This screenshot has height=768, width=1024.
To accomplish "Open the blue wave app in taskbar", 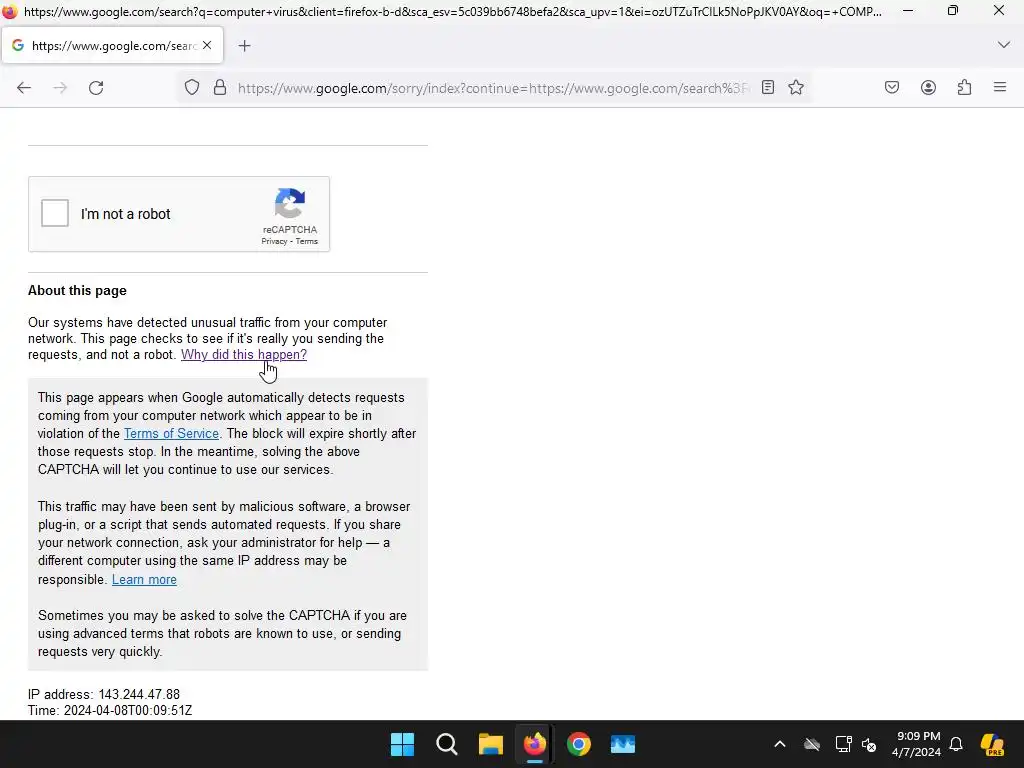I will [623, 744].
